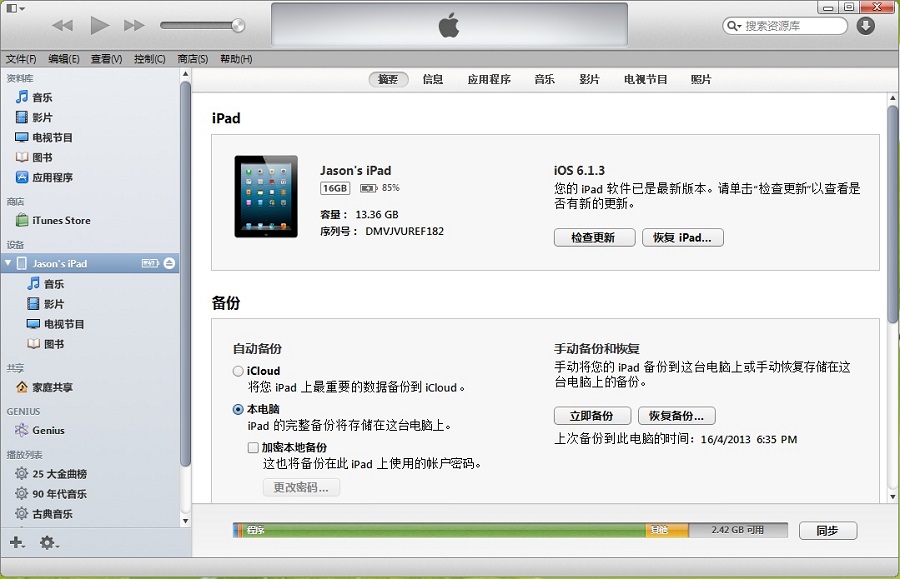This screenshot has height=579, width=900.
Task: Click the iPad device thumbnail image
Action: pos(266,196)
